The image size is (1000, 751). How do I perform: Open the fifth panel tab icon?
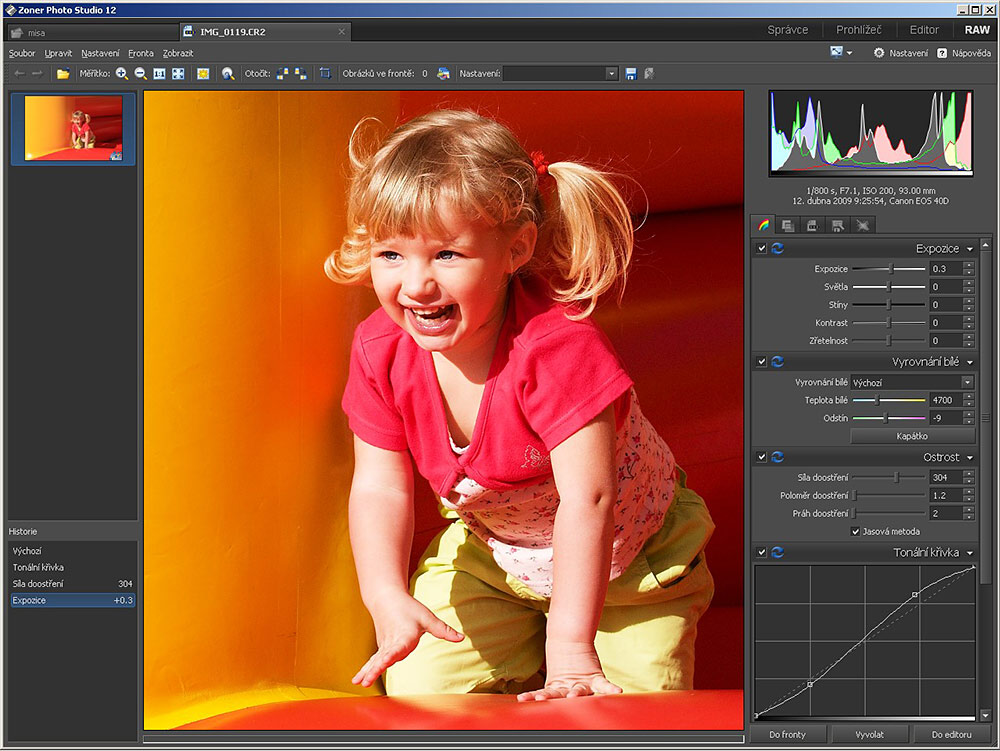coord(862,225)
